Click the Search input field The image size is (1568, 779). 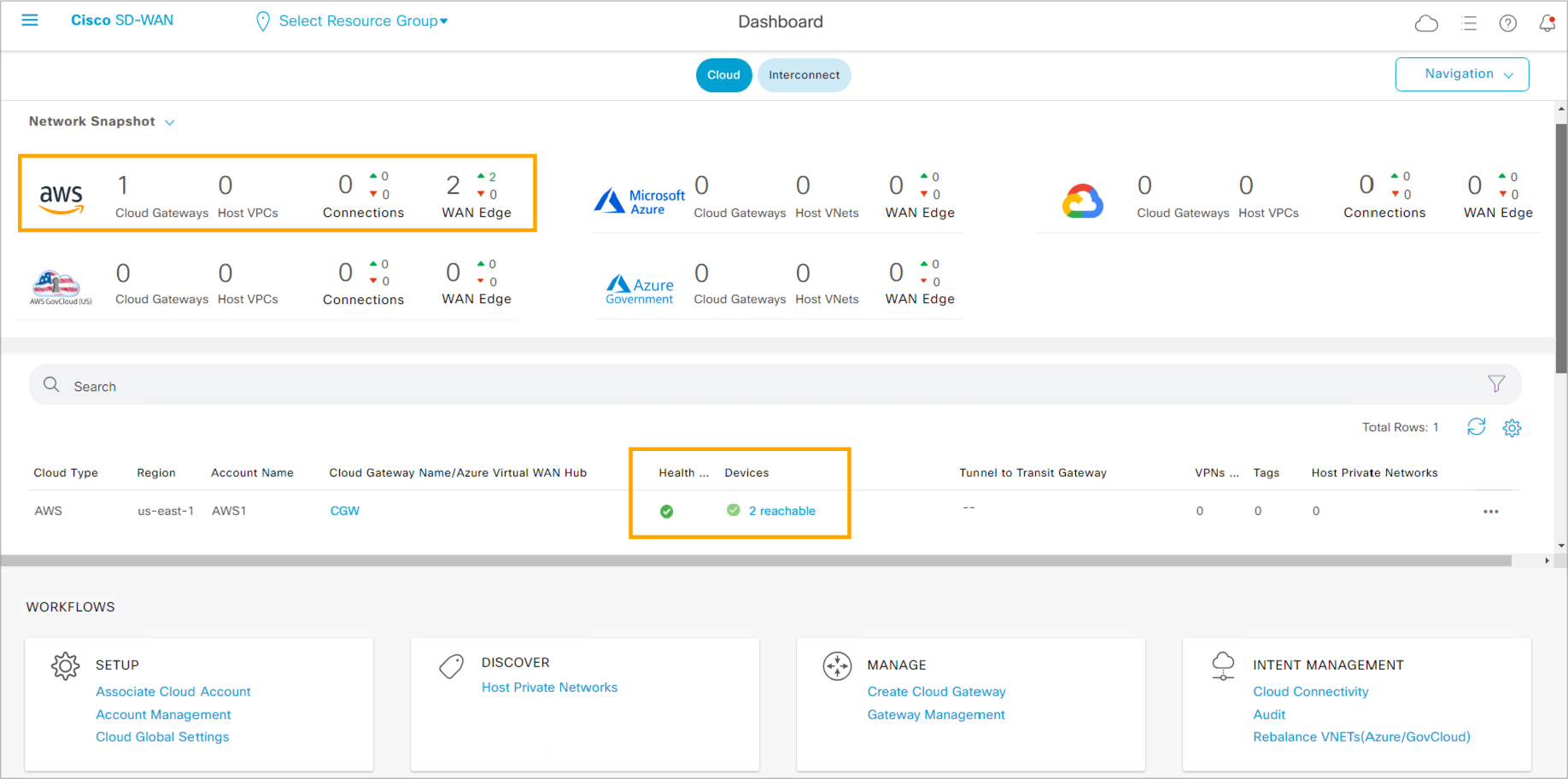[x=775, y=385]
